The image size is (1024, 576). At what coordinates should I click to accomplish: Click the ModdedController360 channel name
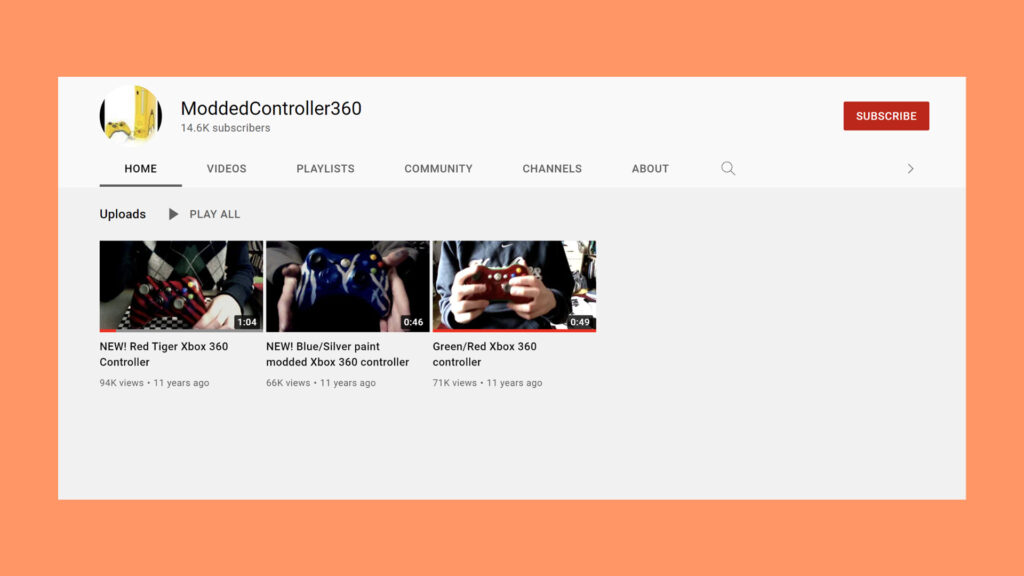tap(271, 108)
